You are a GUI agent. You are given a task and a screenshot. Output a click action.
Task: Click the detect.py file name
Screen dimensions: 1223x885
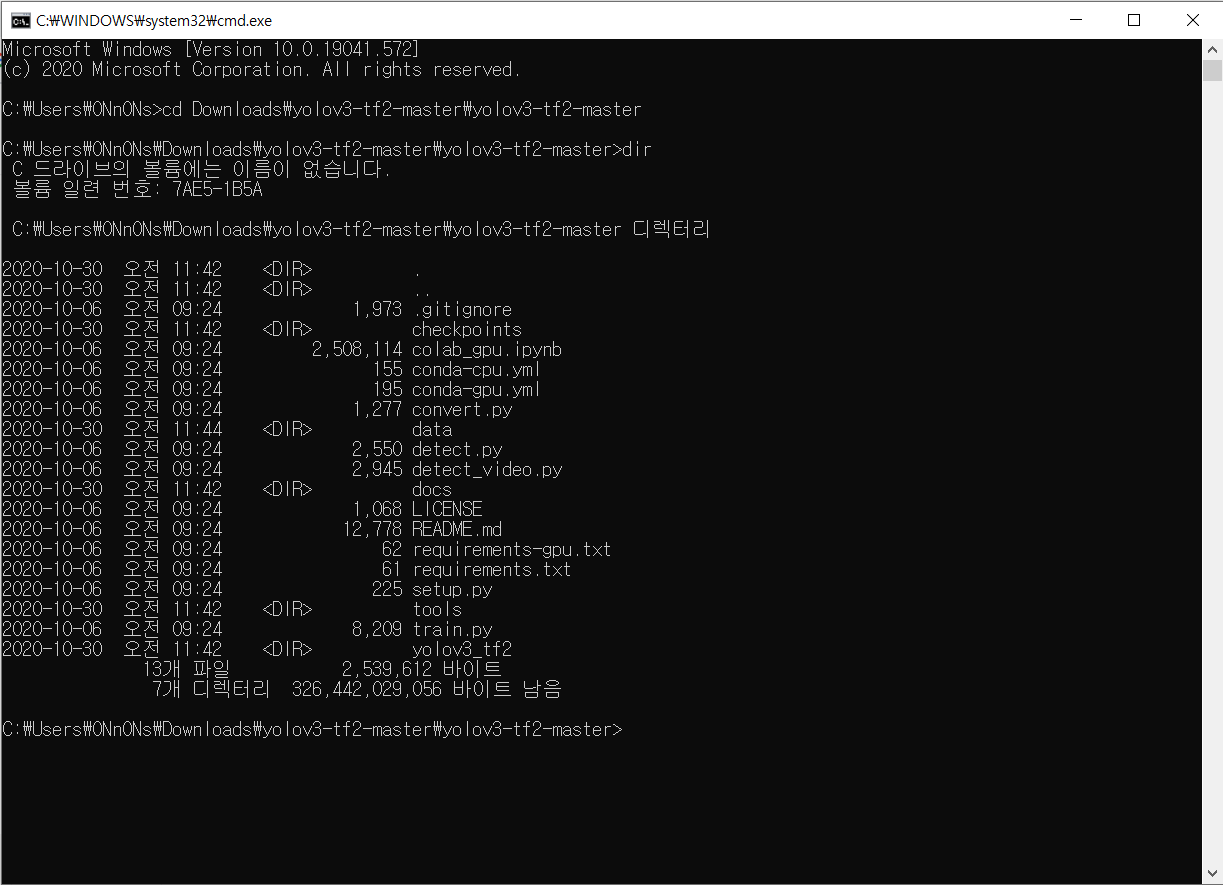tap(457, 450)
